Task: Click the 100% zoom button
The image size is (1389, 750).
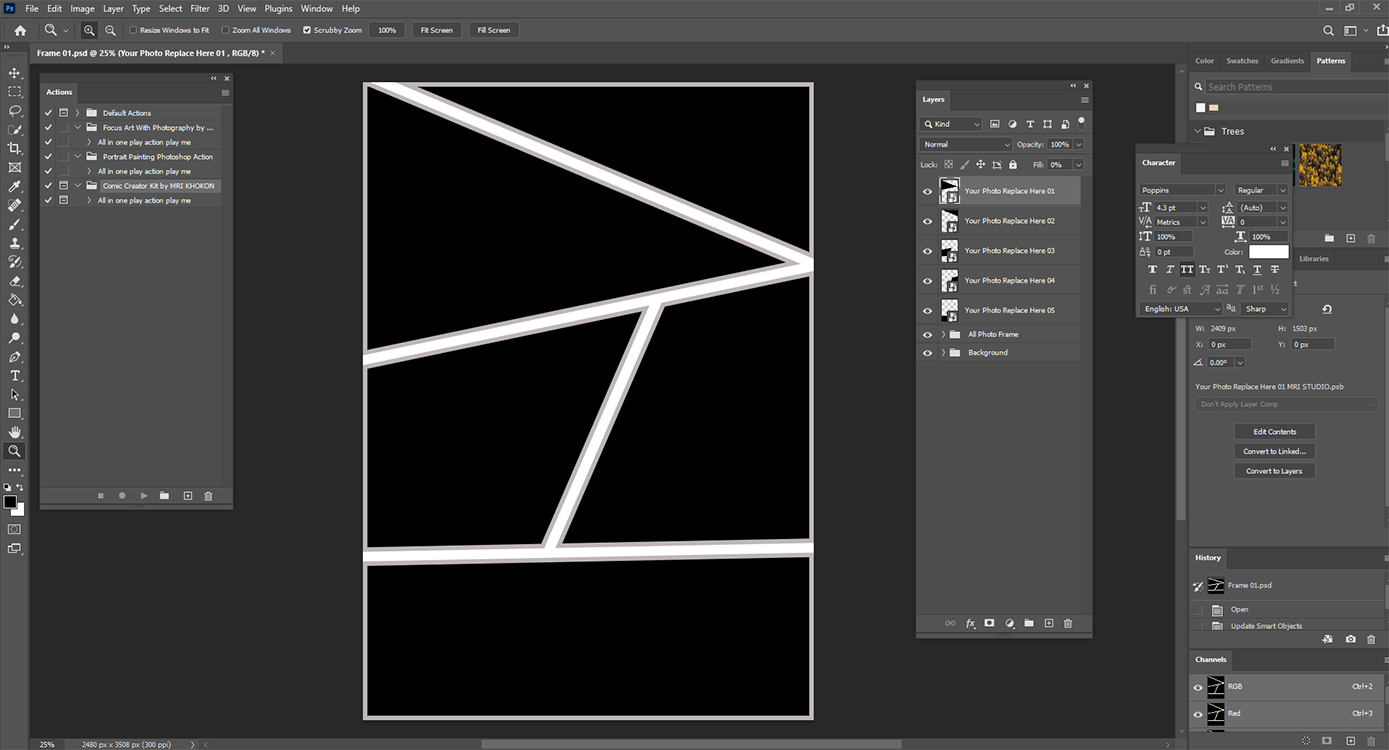Action: click(x=387, y=30)
